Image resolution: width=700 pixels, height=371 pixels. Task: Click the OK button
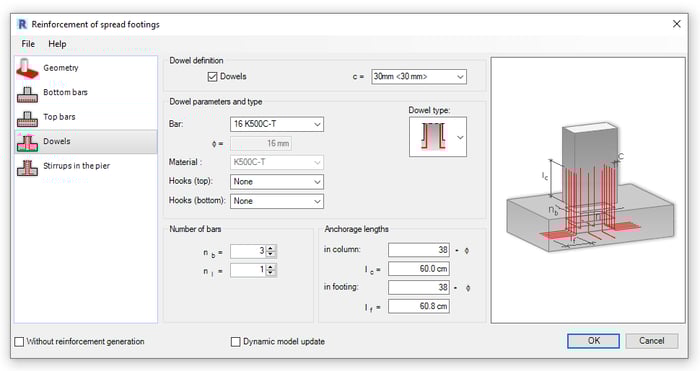[593, 341]
